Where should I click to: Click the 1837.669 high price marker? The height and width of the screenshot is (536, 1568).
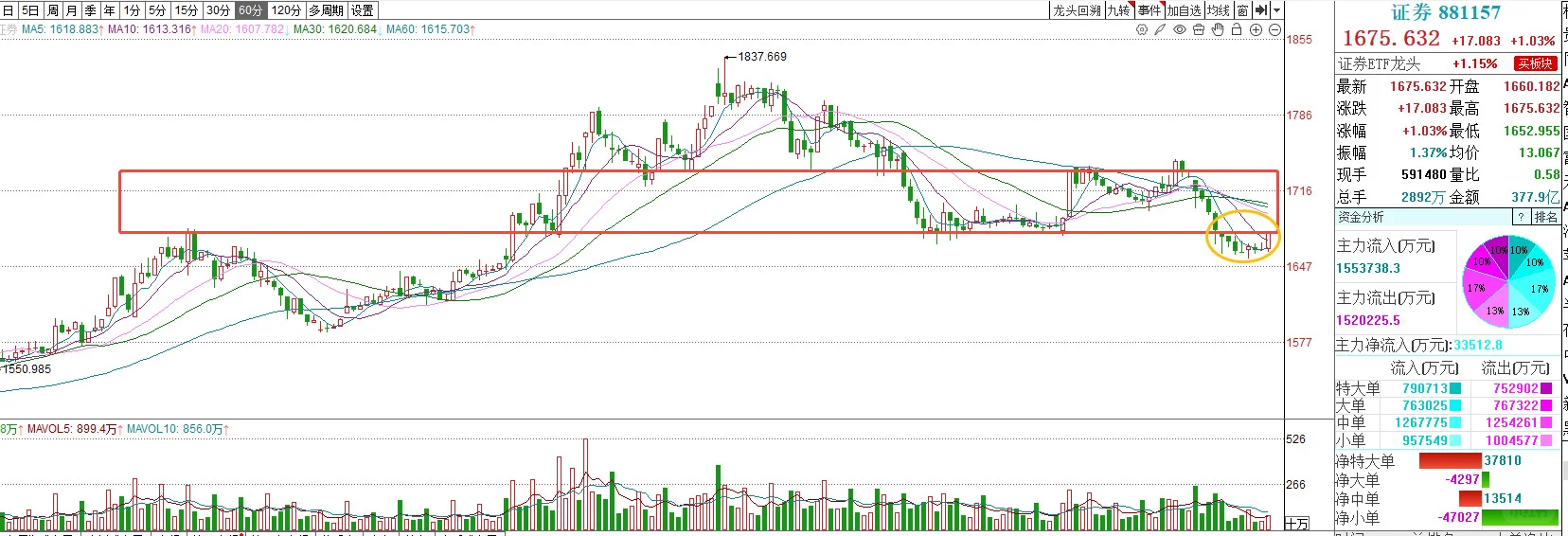[762, 57]
